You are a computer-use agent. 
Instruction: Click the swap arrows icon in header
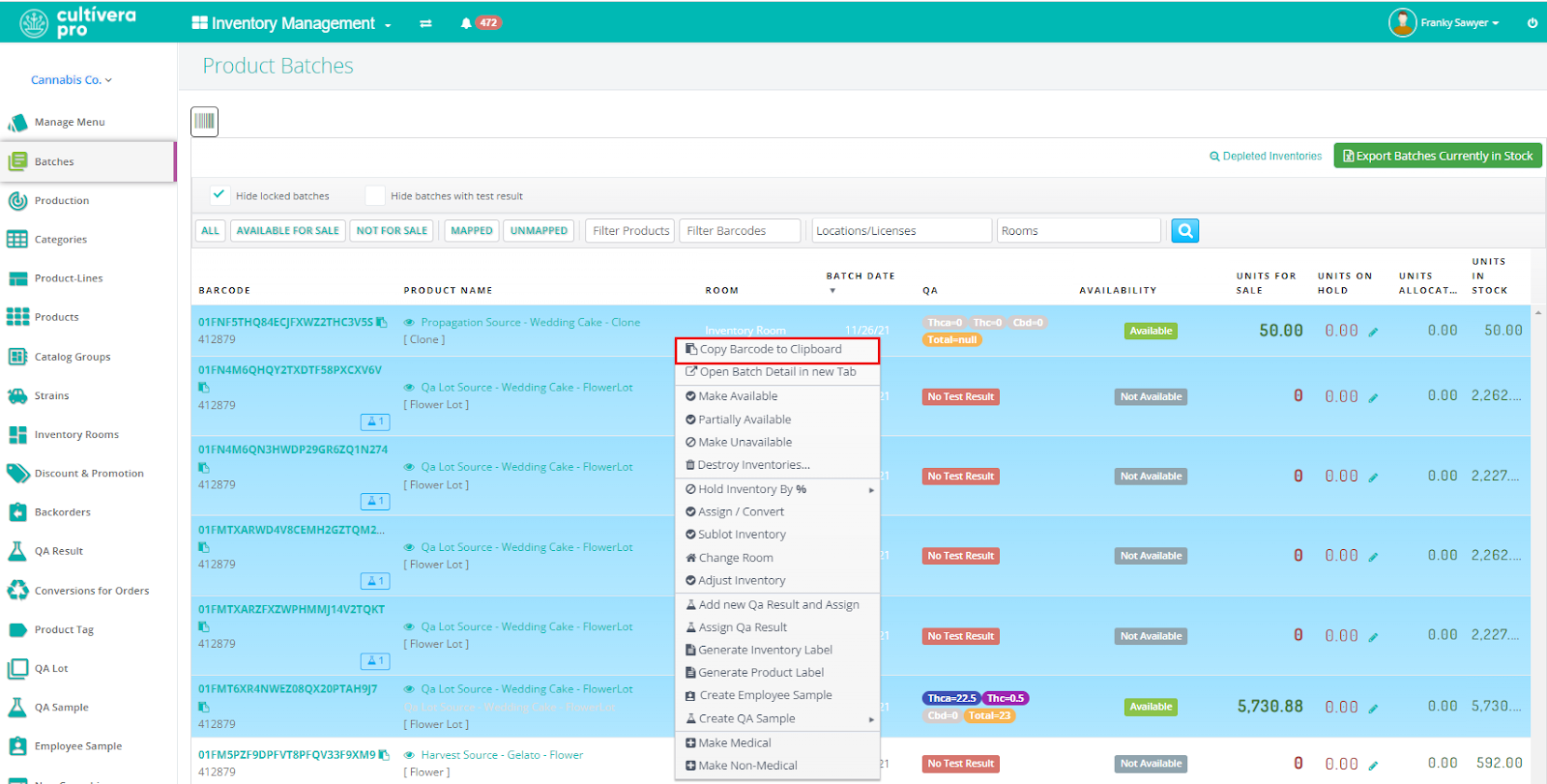425,23
